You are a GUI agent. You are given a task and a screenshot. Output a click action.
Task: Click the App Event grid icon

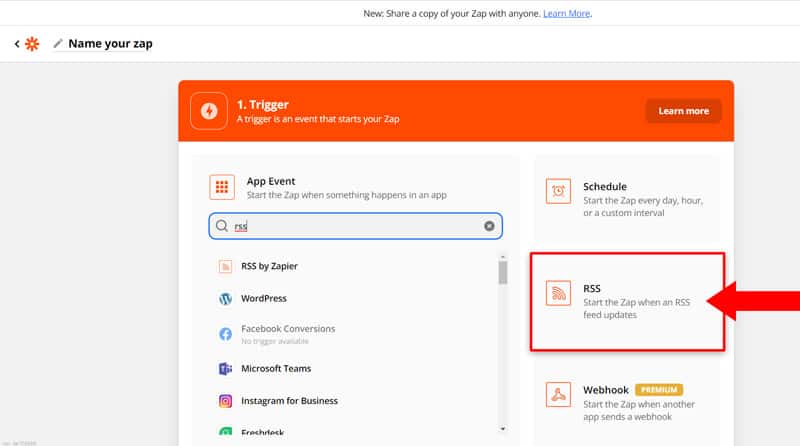tap(222, 187)
